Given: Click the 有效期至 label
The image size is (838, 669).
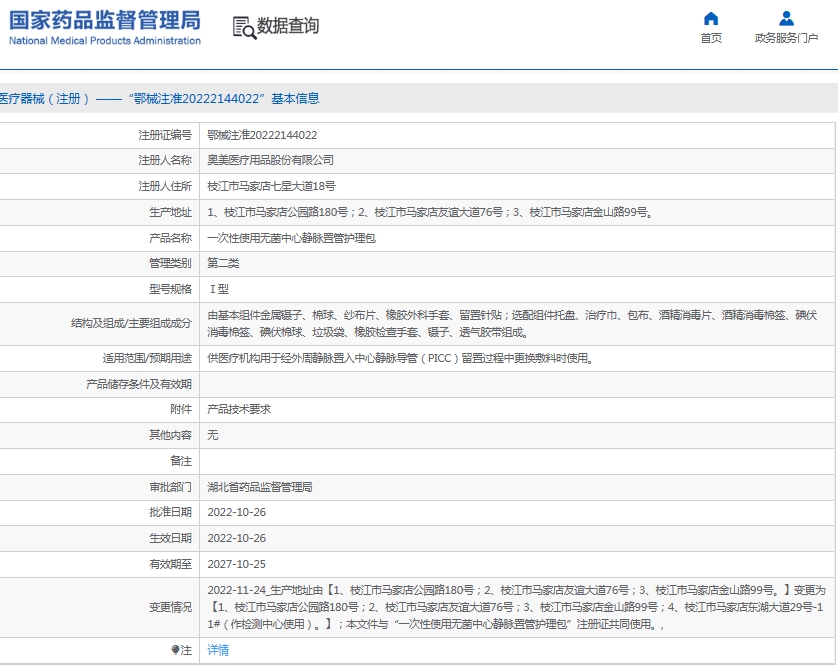Looking at the screenshot, I should [x=170, y=564].
